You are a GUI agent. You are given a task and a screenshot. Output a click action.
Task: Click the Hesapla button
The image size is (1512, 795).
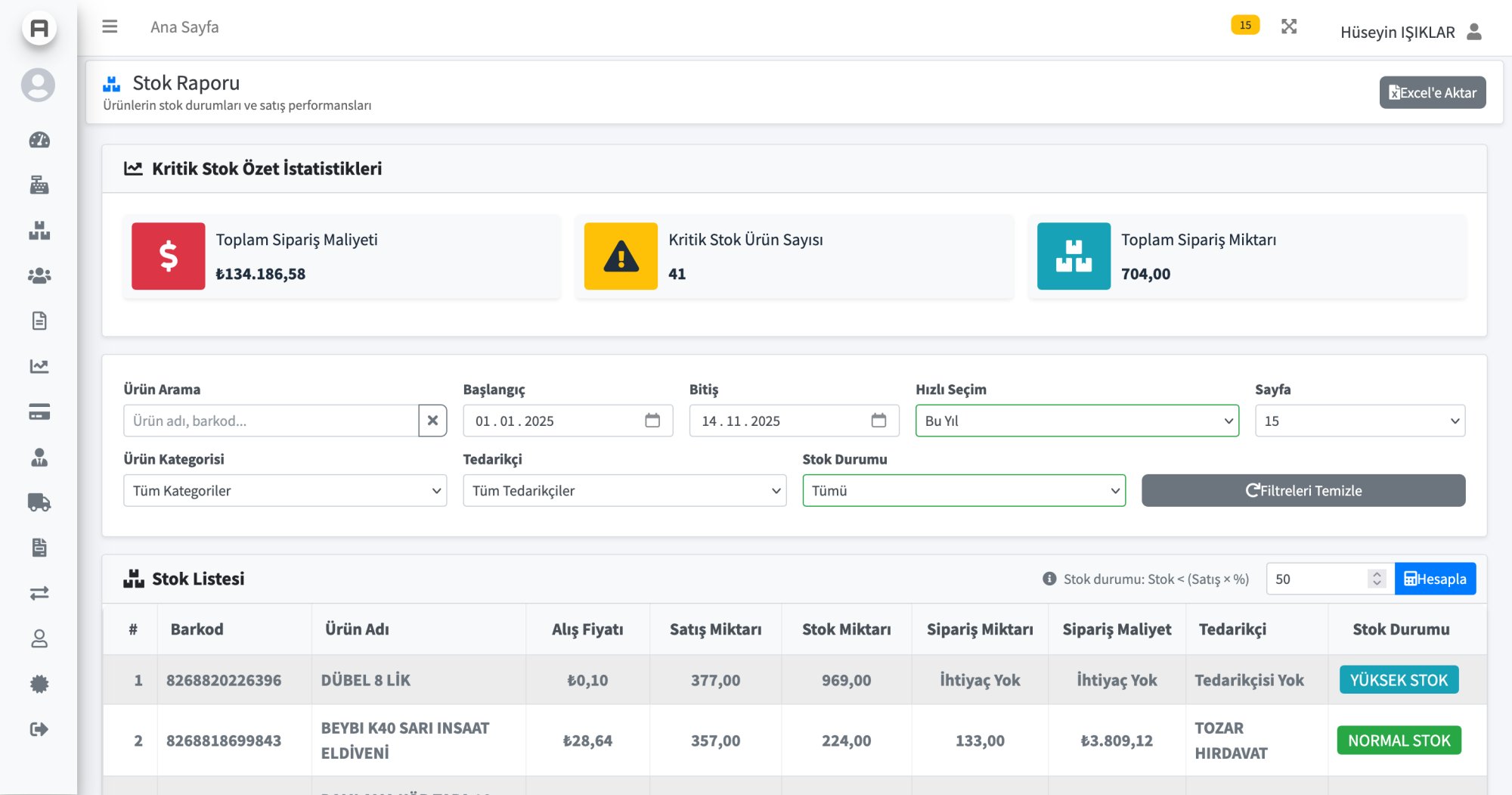click(1435, 579)
